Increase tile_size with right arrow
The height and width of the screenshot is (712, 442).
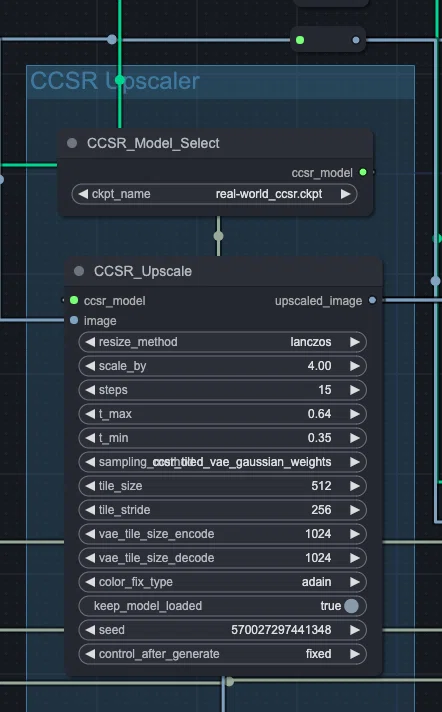tap(355, 486)
